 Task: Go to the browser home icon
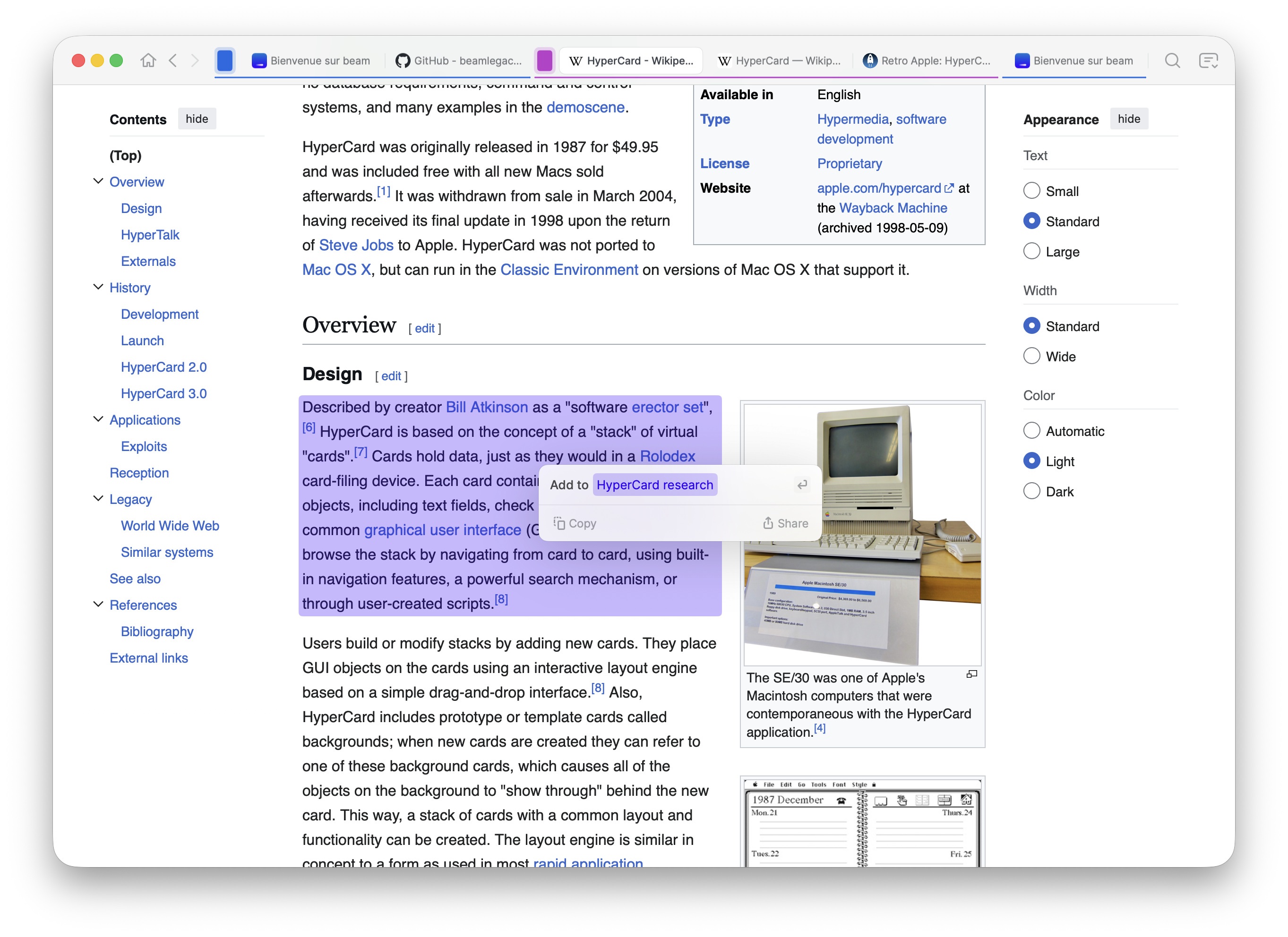point(148,60)
